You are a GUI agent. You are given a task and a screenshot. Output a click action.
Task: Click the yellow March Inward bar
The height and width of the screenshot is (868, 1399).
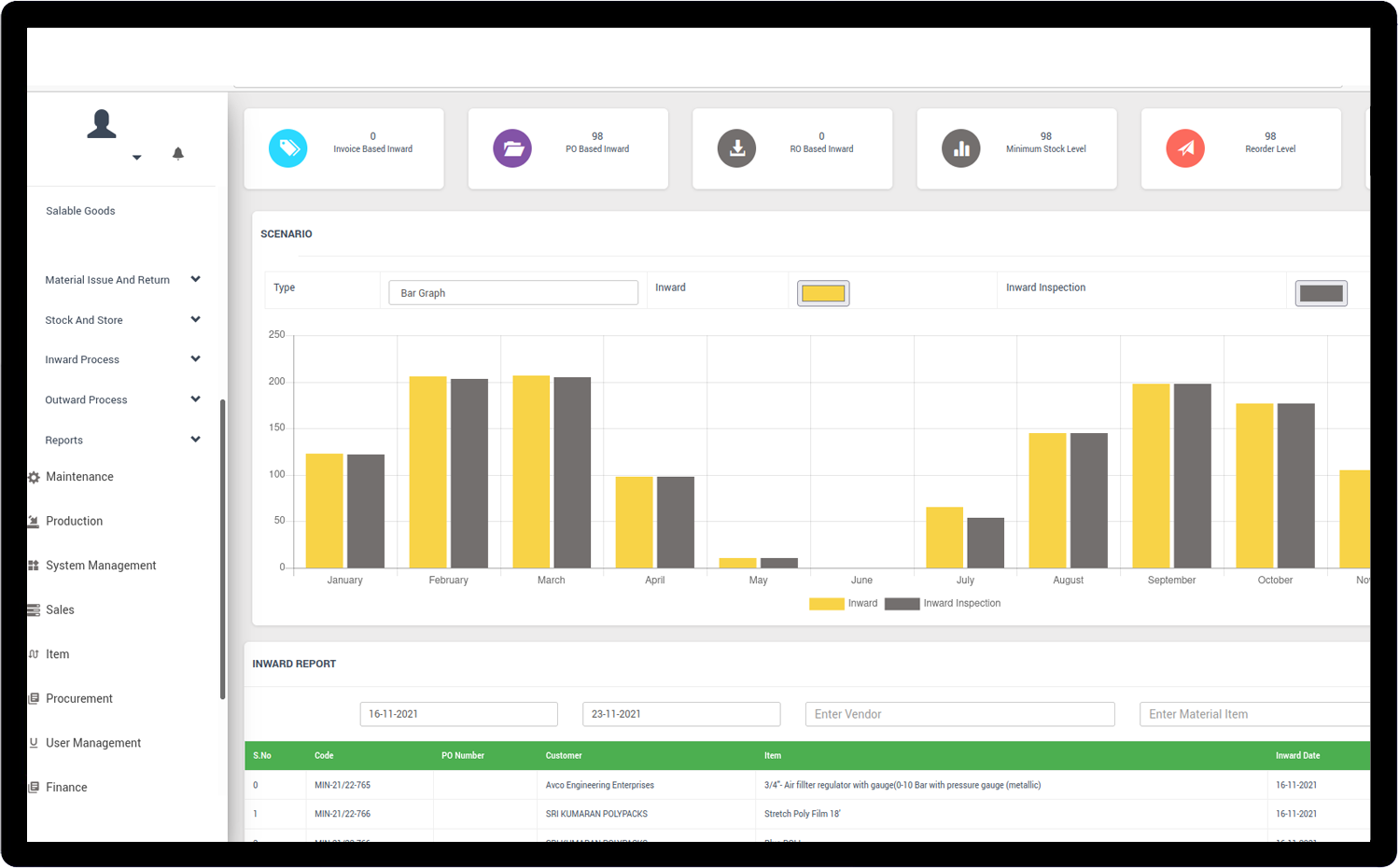tap(531, 472)
